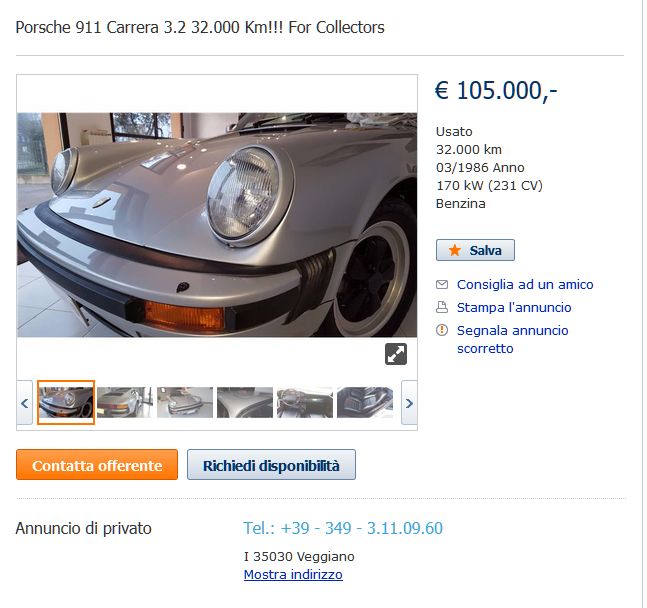This screenshot has height=608, width=647.
Task: Click the Richiedi disponibilità button
Action: click(273, 467)
